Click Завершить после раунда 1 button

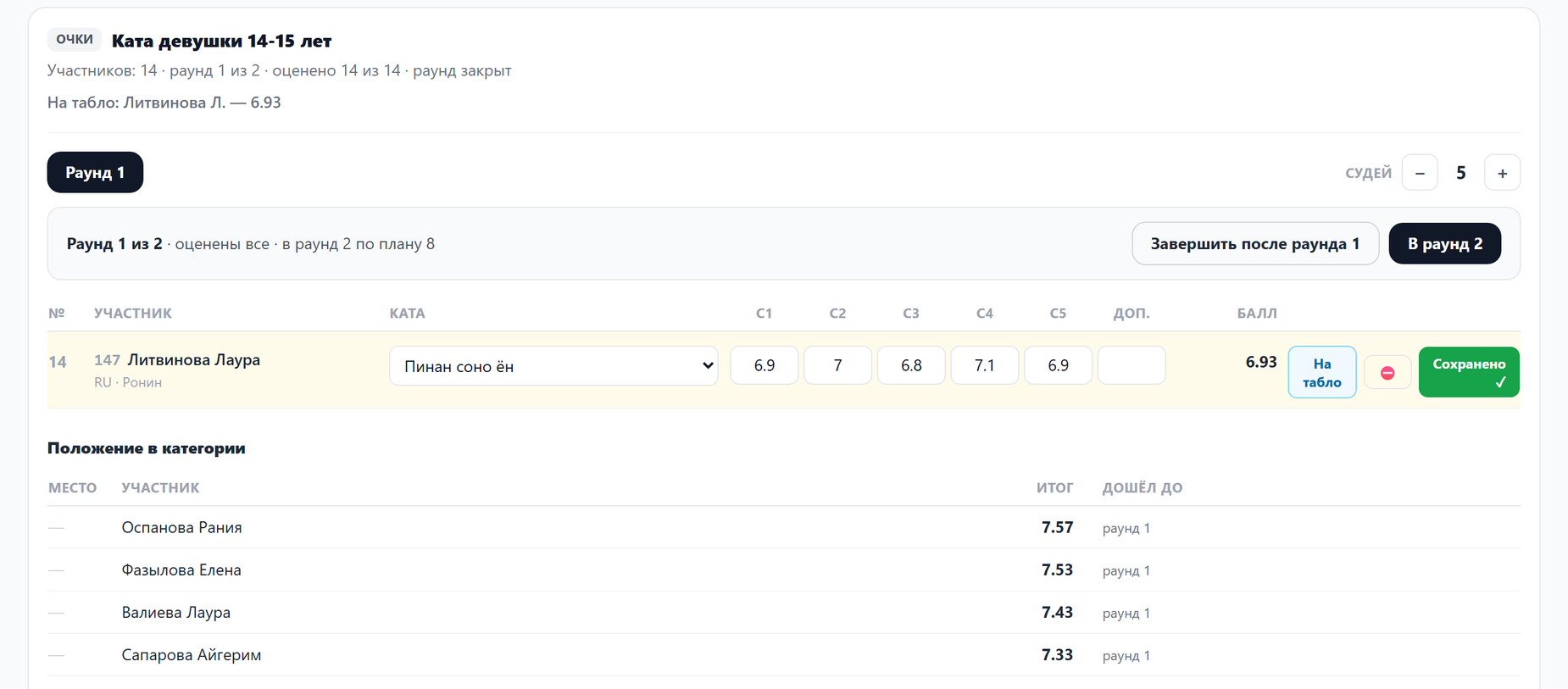pos(1255,244)
